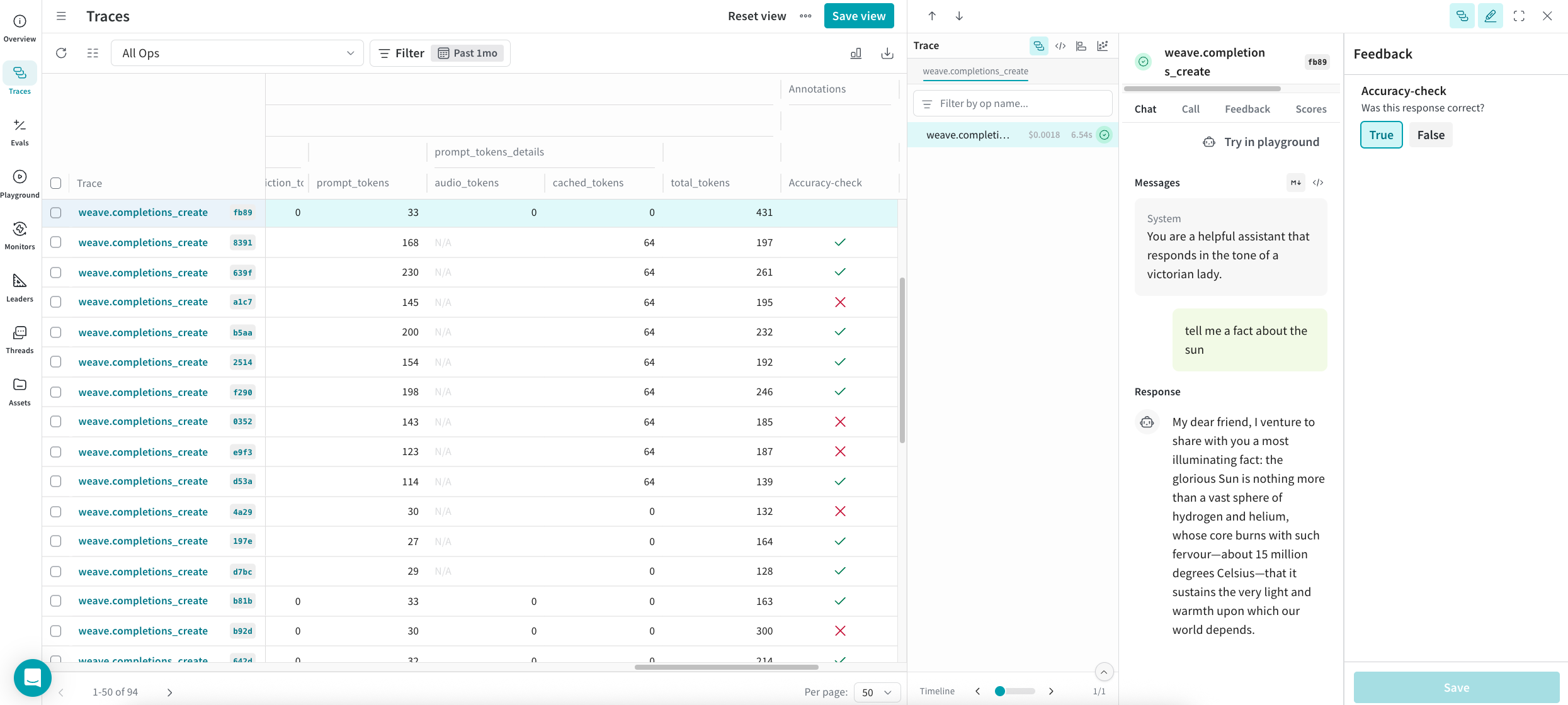Switch to the graph view icon in Trace
The height and width of the screenshot is (705, 1568).
click(x=1103, y=46)
